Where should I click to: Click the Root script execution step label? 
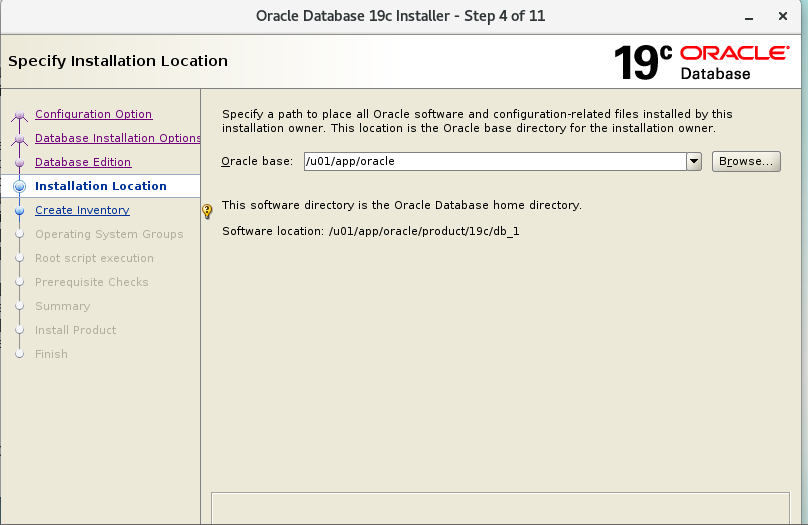tap(94, 258)
